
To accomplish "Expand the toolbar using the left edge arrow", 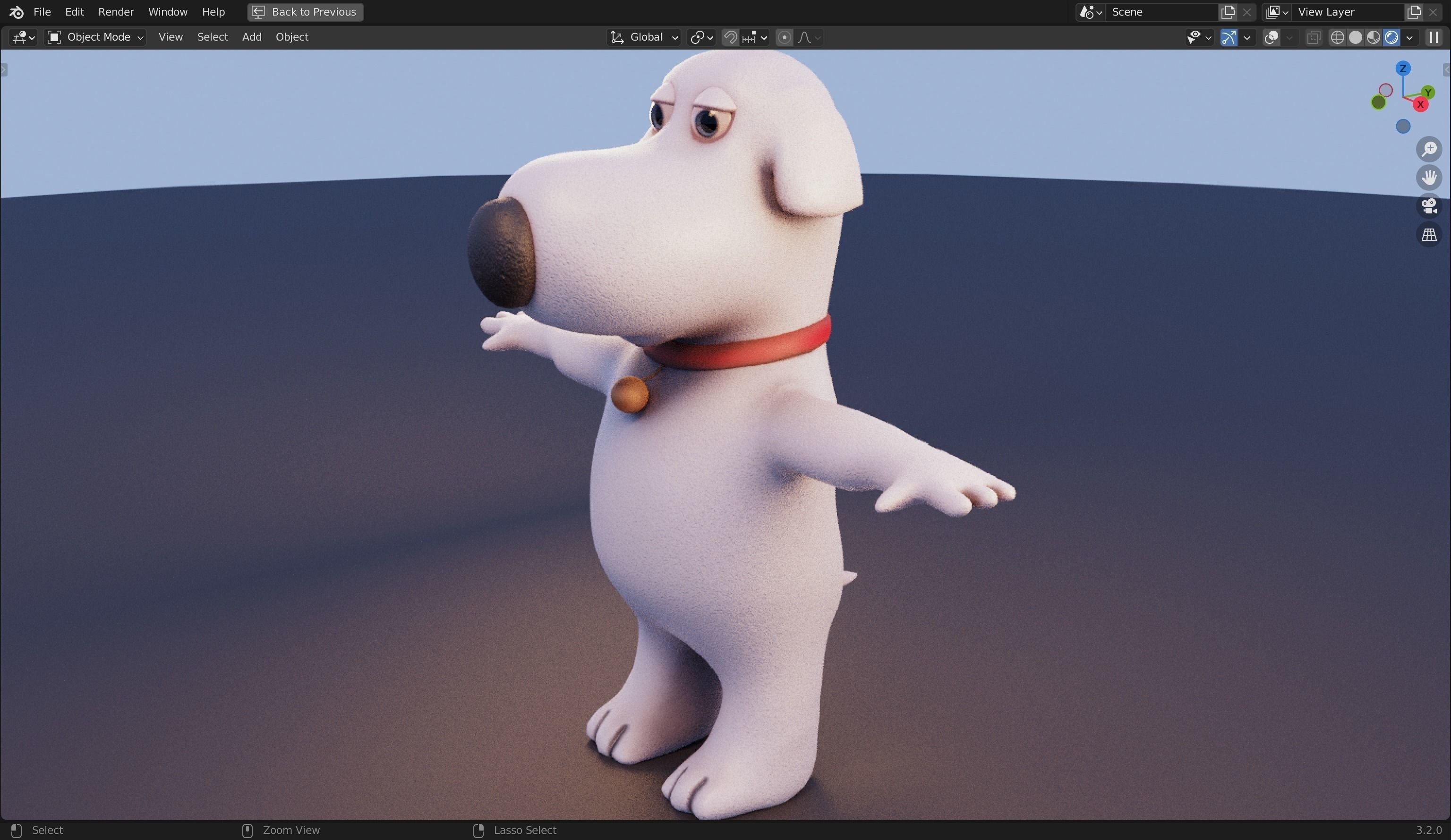I will point(3,70).
